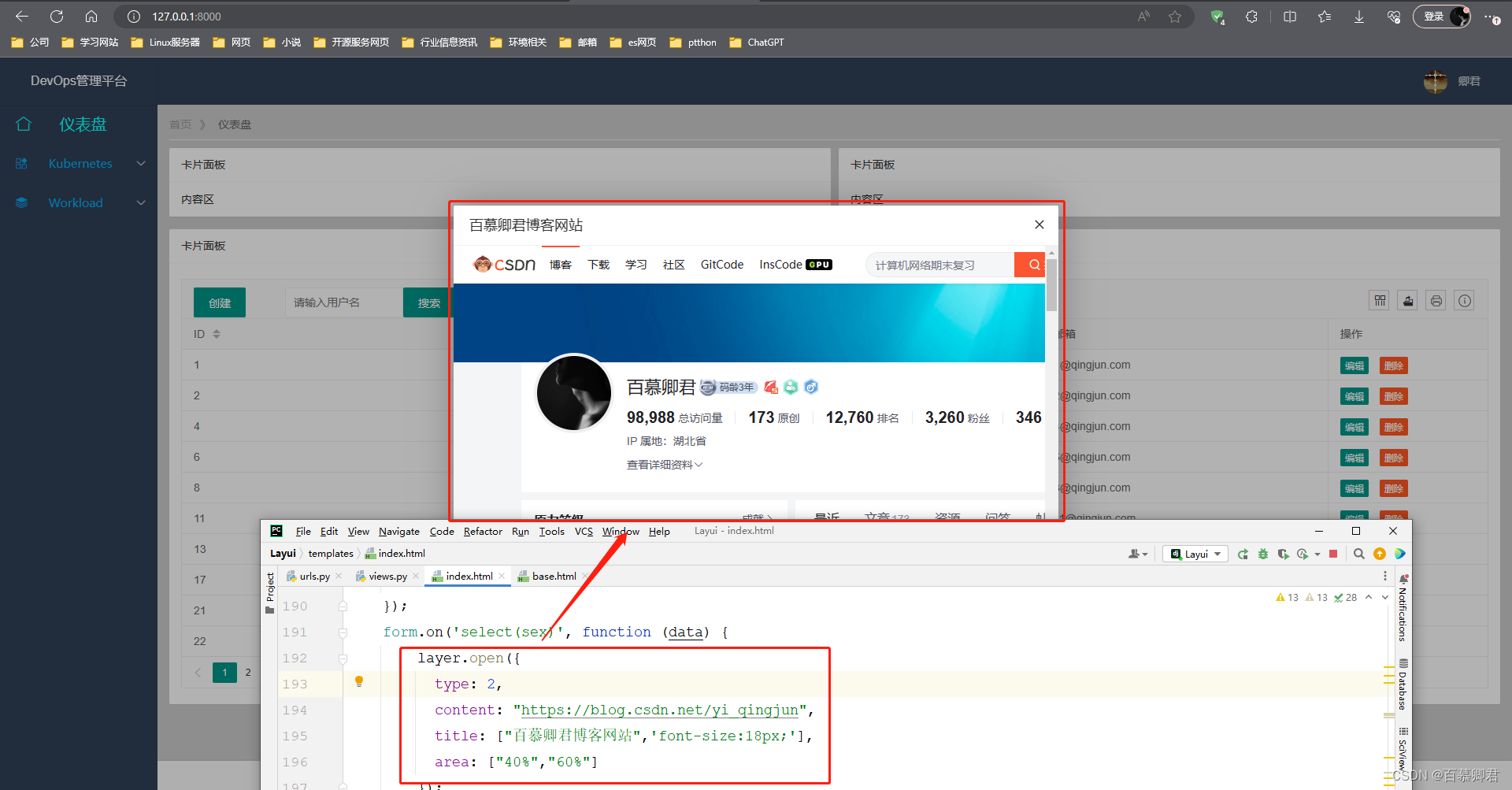Click the popup's vertical scrollbar thumb
Screen dimensions: 1512x790
point(1051,285)
